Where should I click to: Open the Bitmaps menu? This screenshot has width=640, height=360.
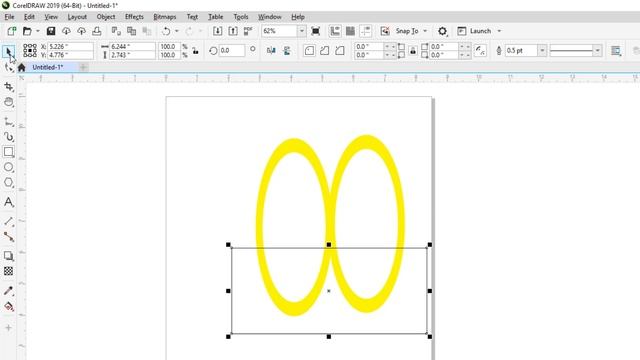(164, 17)
